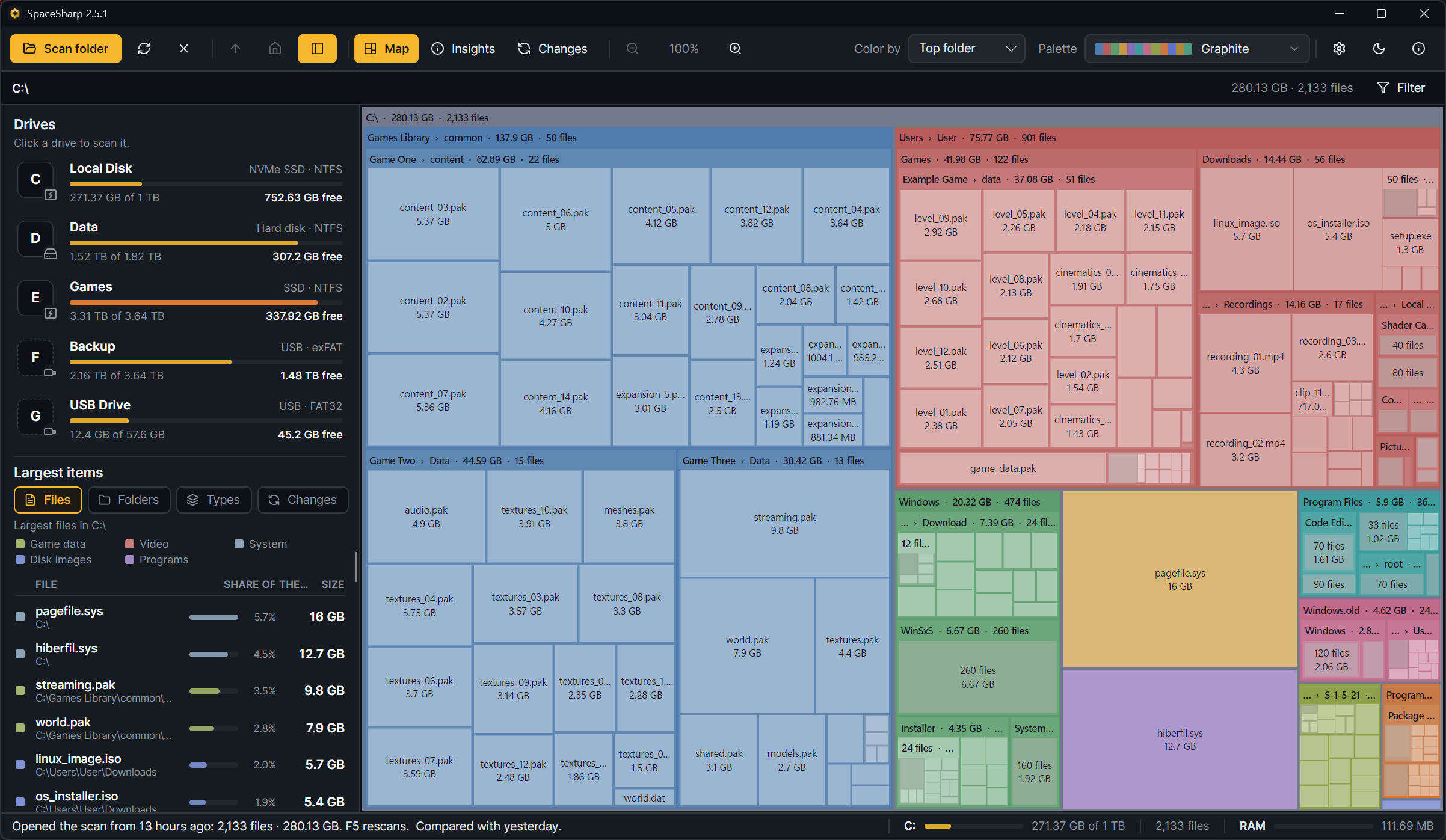
Task: Open the Changes view in toolbar
Action: (x=552, y=49)
